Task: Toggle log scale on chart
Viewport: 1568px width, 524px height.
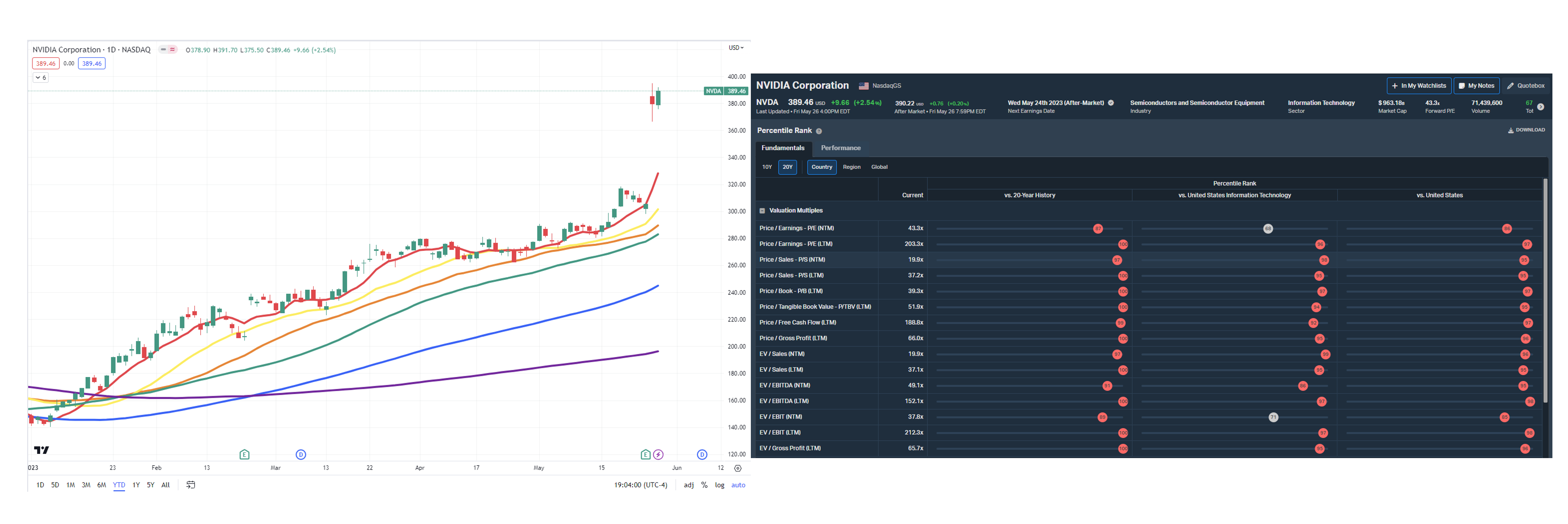Action: pos(719,485)
